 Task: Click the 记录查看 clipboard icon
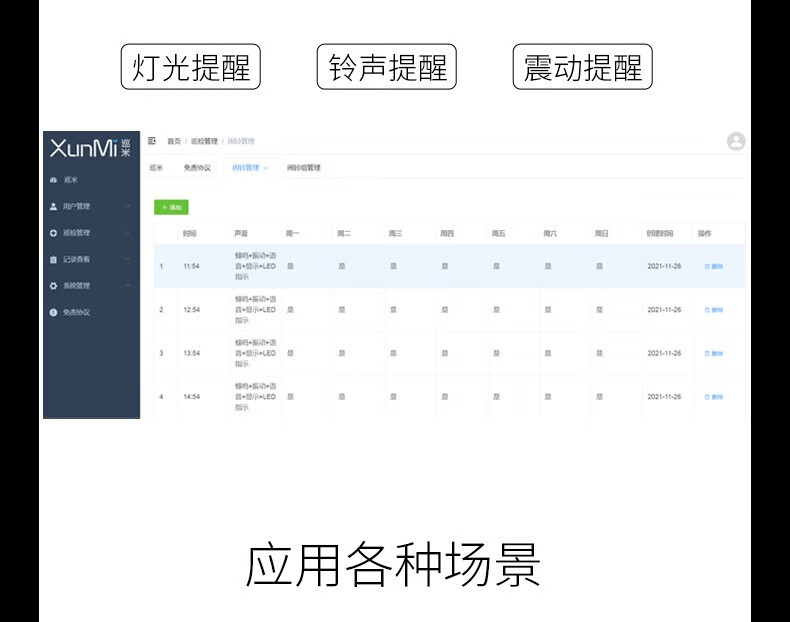coord(53,259)
